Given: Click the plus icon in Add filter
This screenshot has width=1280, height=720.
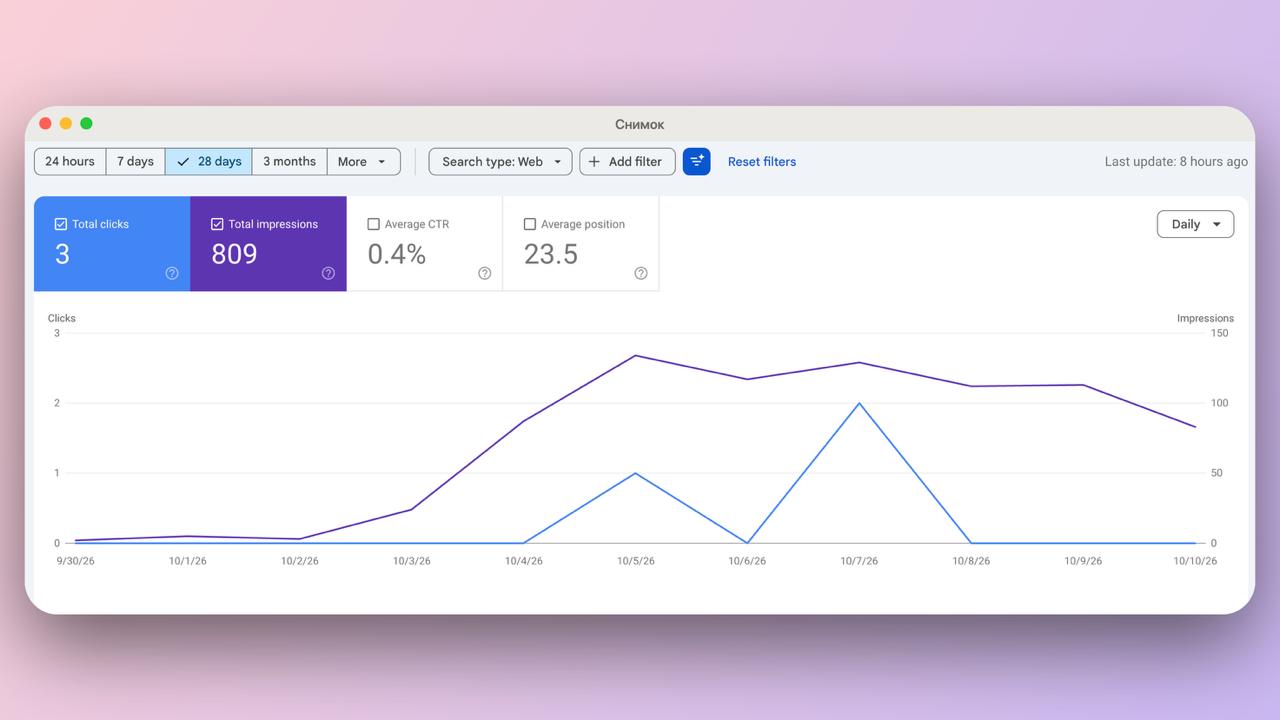Looking at the screenshot, I should pyautogui.click(x=594, y=161).
